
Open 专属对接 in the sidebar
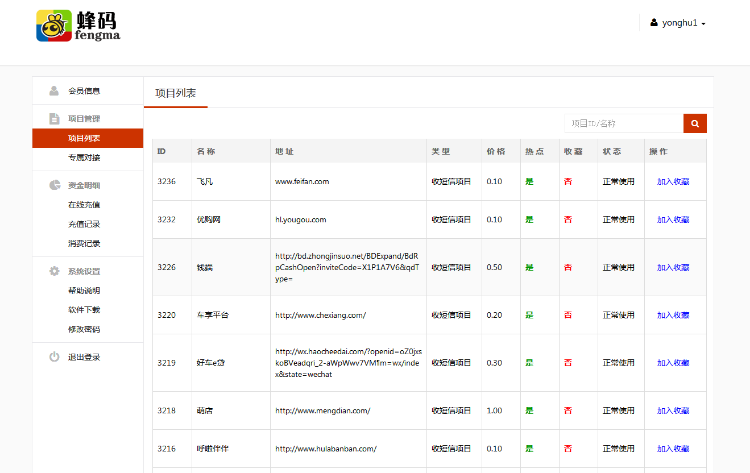pos(84,157)
